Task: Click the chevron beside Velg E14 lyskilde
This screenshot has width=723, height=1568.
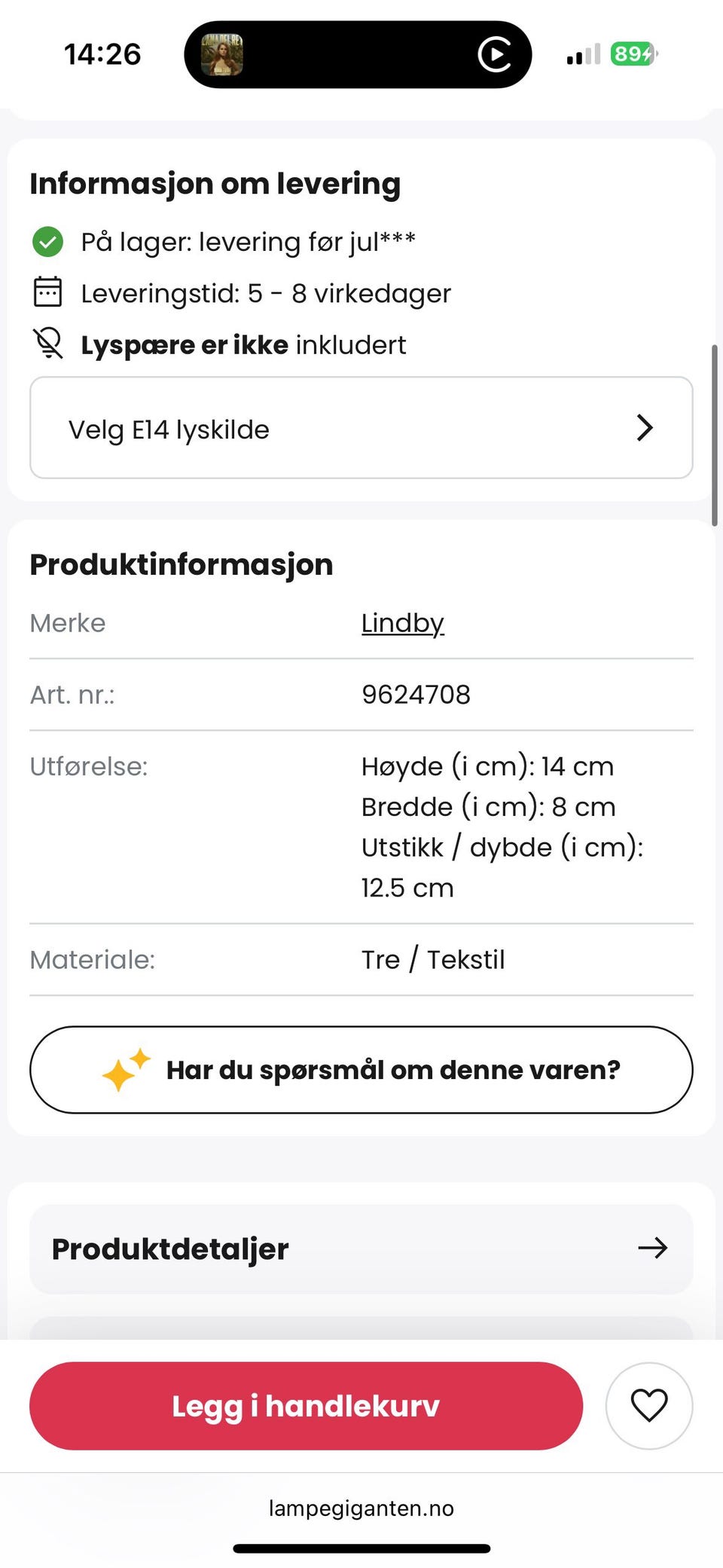Action: tap(645, 428)
